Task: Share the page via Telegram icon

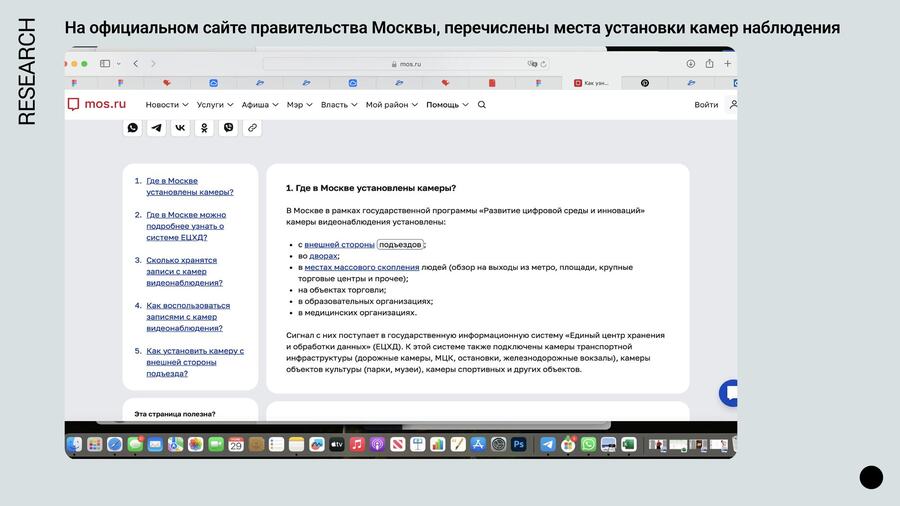Action: click(x=156, y=127)
